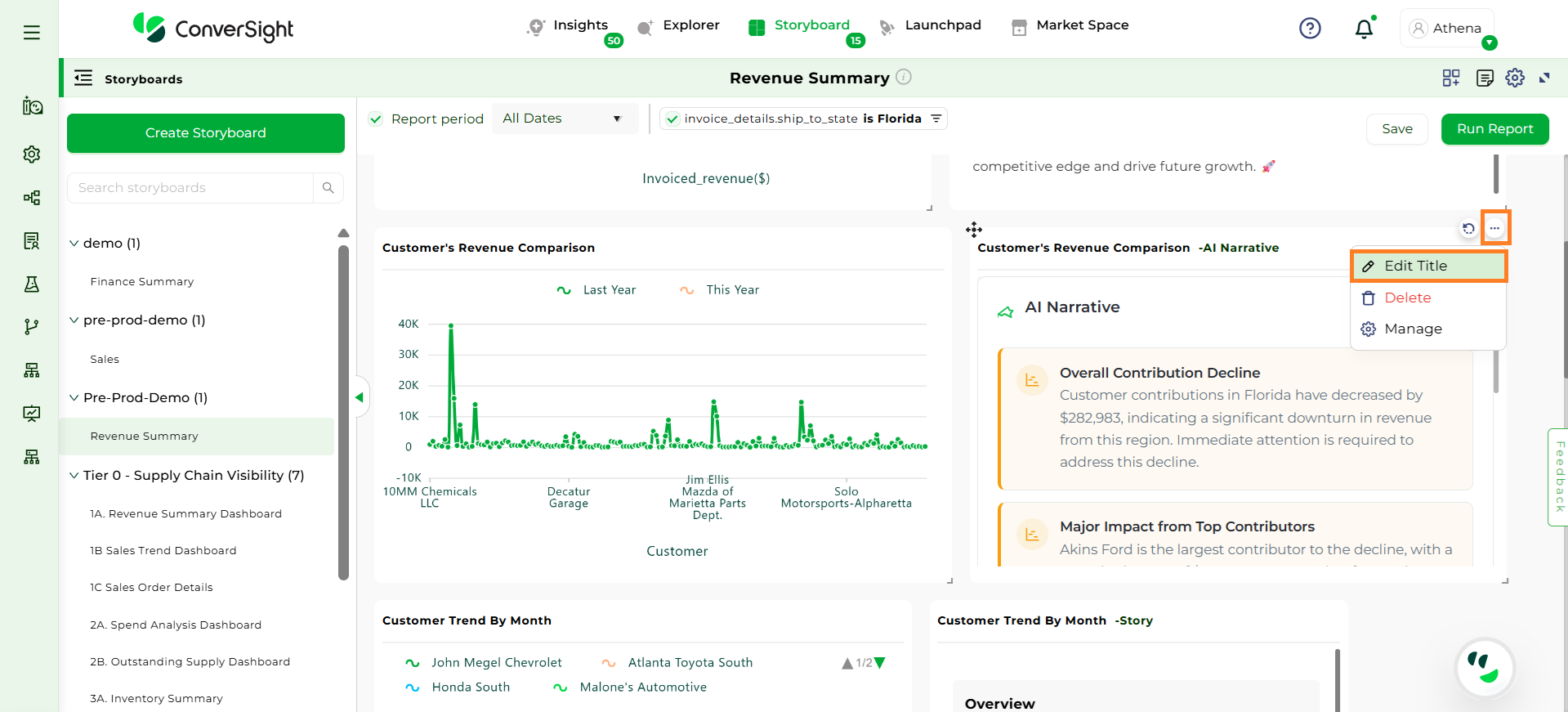Open the three-dots menu on narrative card
Screen dimensions: 1568x712
pyautogui.click(x=1494, y=228)
